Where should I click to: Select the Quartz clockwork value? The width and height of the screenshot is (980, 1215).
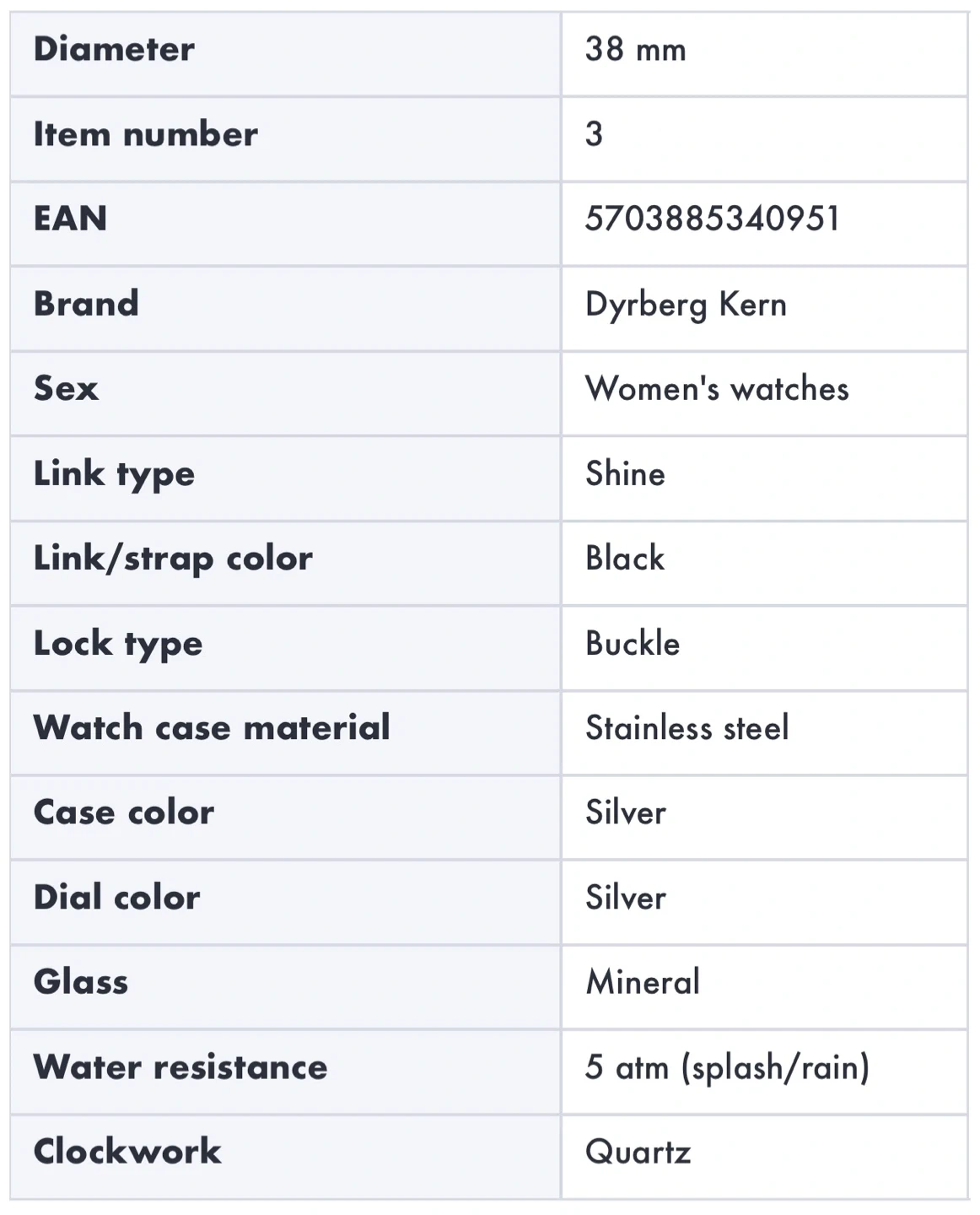pos(638,1152)
